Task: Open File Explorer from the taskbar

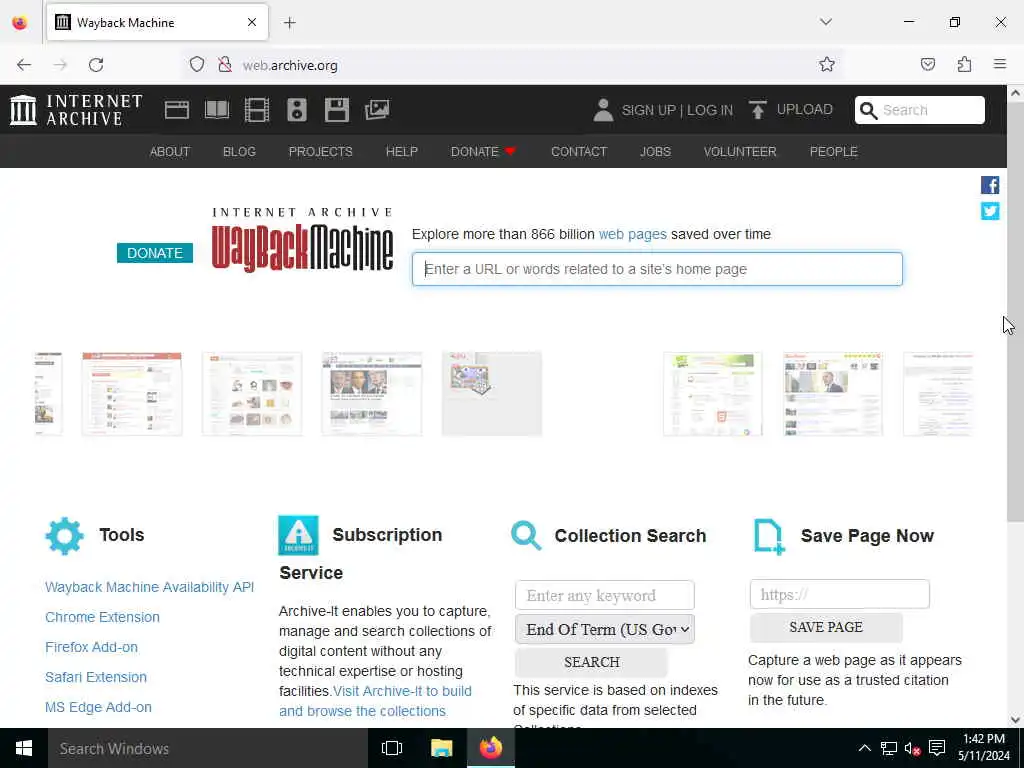Action: pos(441,748)
